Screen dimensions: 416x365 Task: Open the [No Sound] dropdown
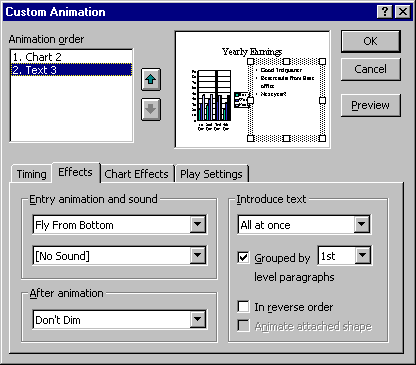(198, 255)
